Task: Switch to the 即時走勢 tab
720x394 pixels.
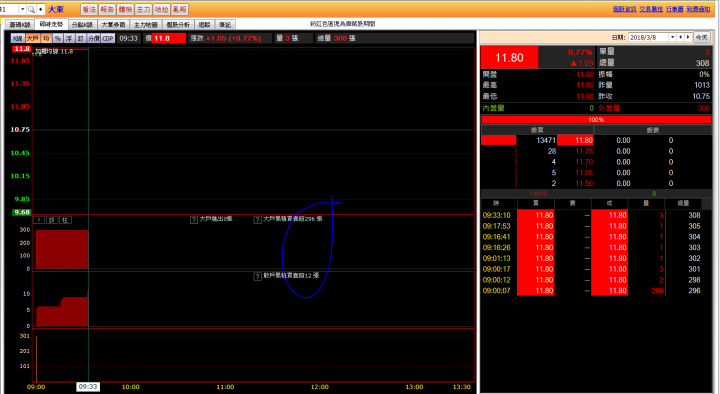Action: point(51,24)
